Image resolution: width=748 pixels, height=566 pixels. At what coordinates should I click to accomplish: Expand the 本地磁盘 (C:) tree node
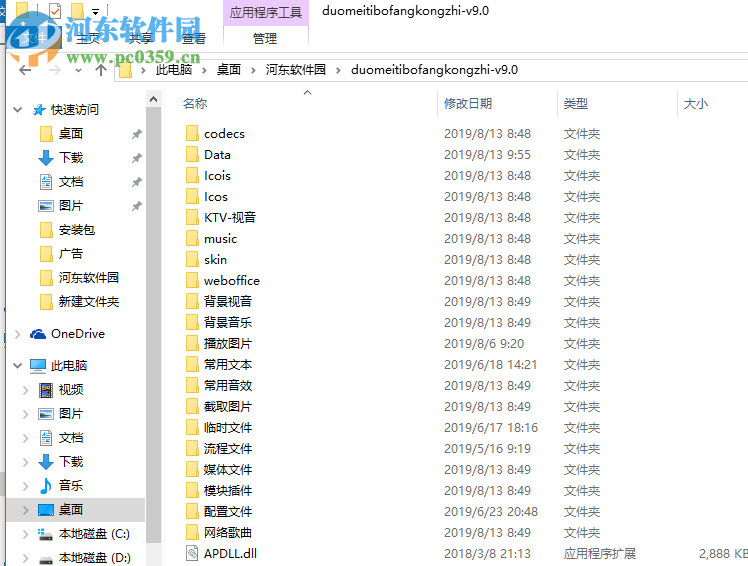[x=25, y=534]
